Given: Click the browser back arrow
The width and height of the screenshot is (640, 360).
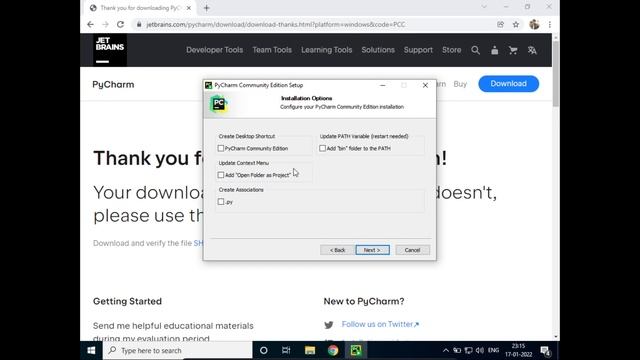Looking at the screenshot, I should point(90,24).
